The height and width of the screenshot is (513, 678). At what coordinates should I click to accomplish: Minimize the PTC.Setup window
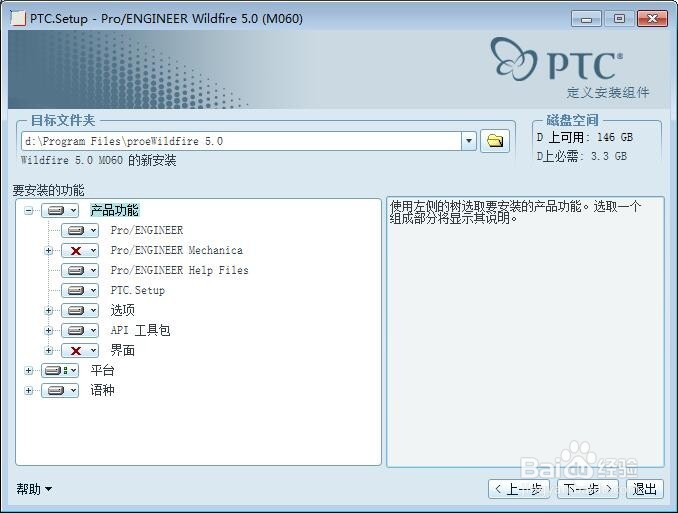(586, 19)
